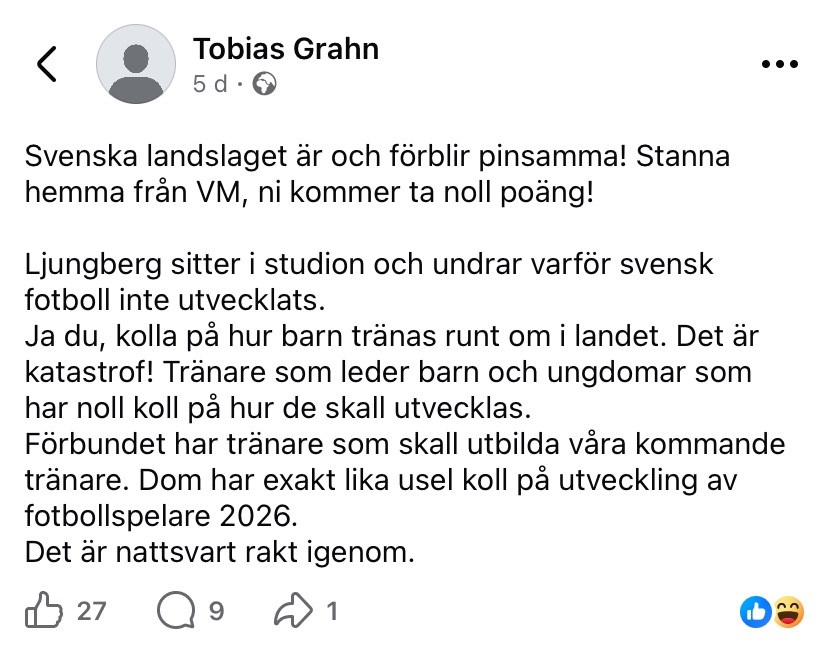Click the public globe audience icon

264,84
